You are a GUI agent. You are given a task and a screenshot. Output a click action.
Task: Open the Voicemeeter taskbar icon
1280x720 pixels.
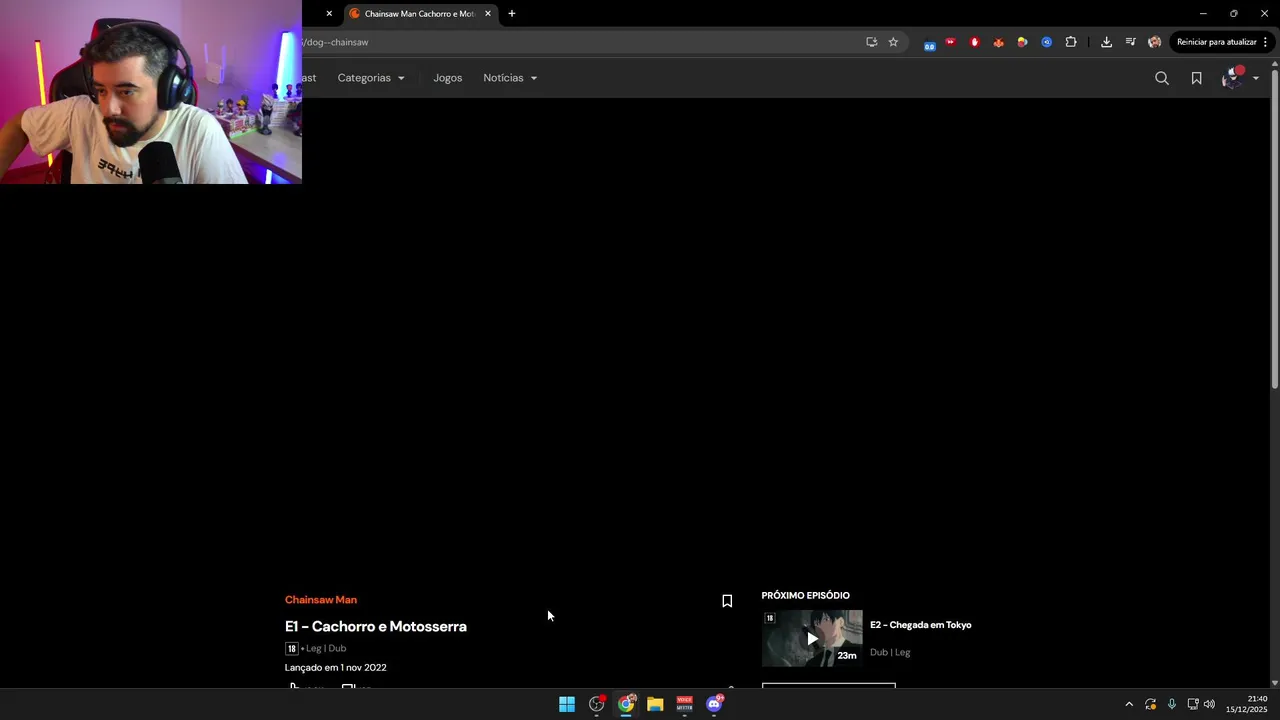pos(685,704)
